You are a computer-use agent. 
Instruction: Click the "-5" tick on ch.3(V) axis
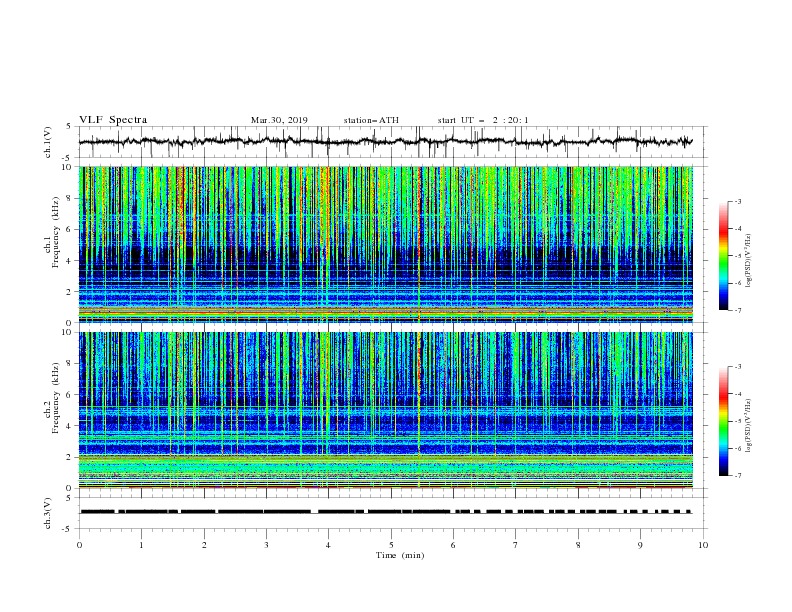click(x=68, y=529)
